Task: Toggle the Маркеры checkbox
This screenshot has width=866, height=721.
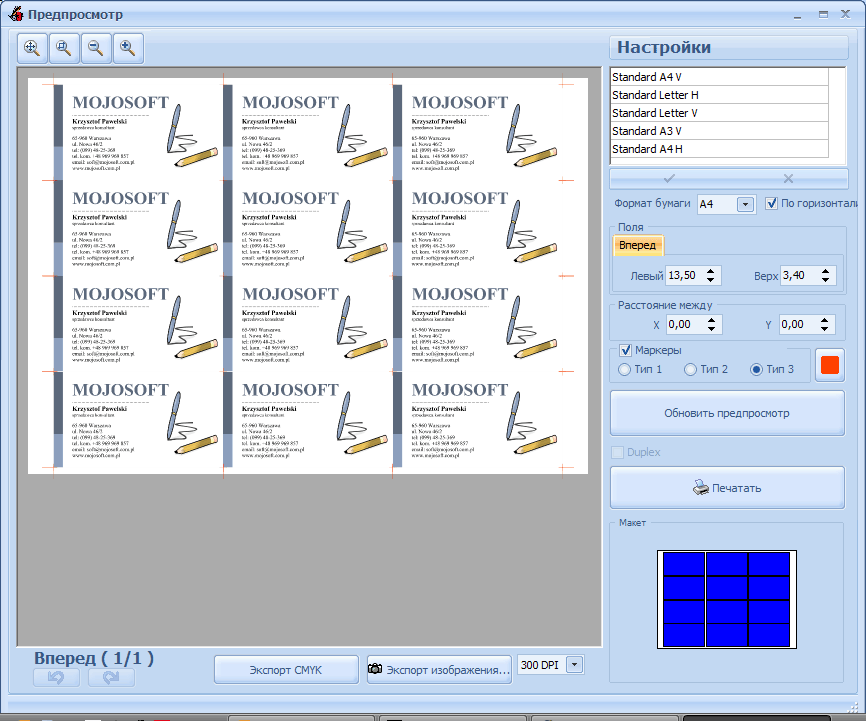Action: tap(626, 350)
